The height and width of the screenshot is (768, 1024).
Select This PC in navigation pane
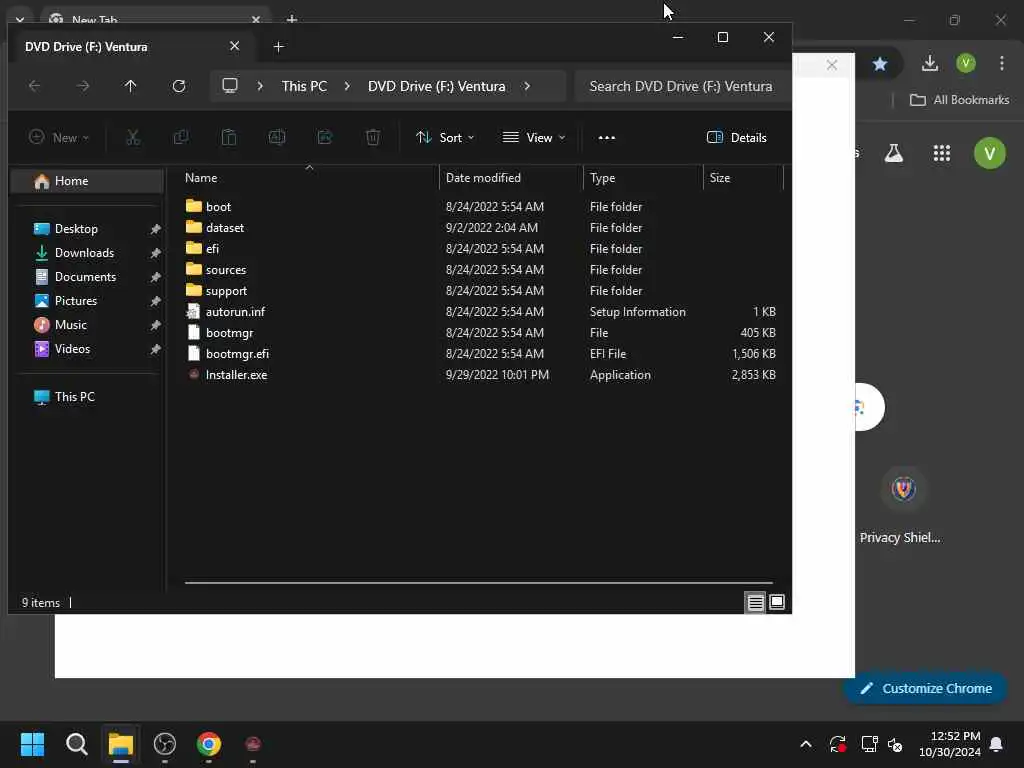point(88,396)
